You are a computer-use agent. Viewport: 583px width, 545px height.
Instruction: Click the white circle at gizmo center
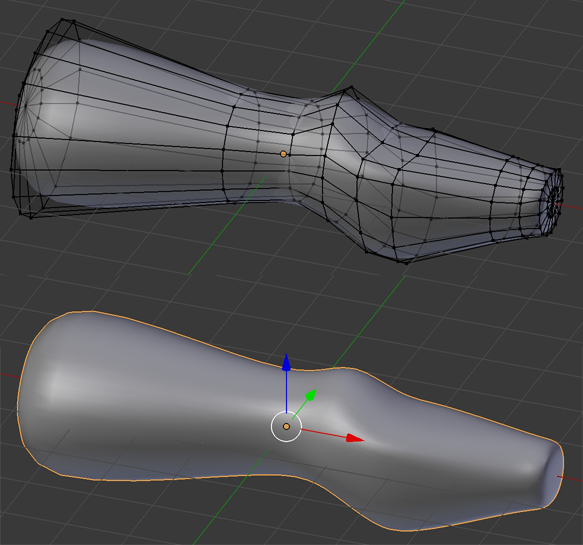pos(286,426)
